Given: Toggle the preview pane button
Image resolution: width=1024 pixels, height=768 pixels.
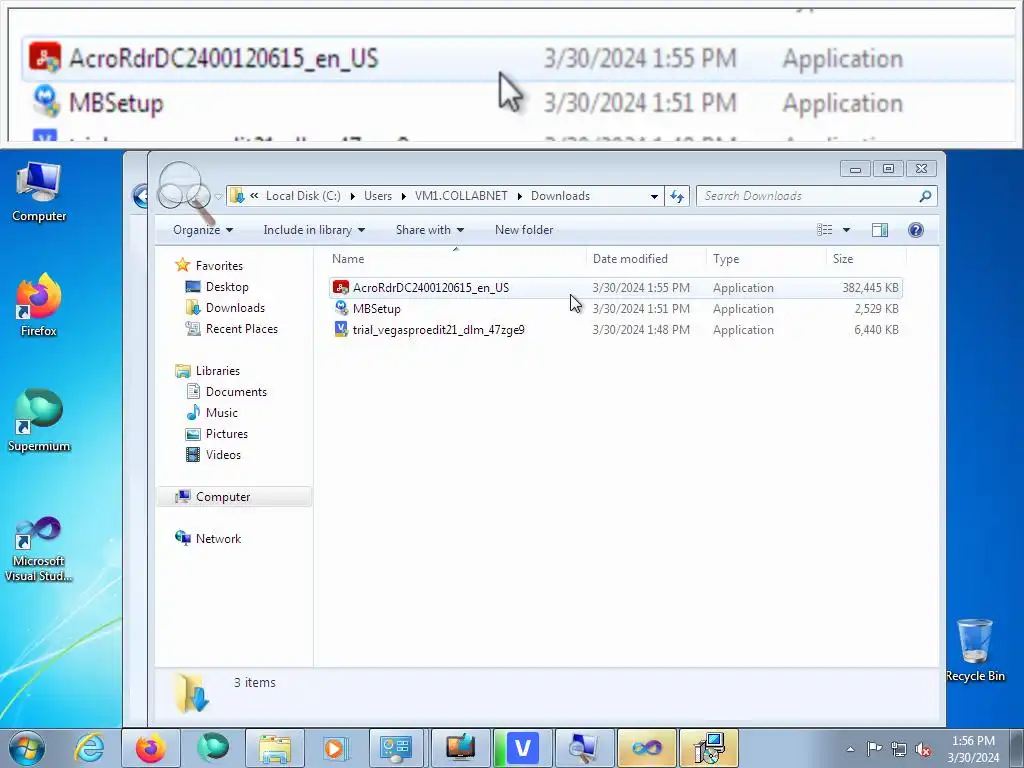Looking at the screenshot, I should click(x=880, y=230).
